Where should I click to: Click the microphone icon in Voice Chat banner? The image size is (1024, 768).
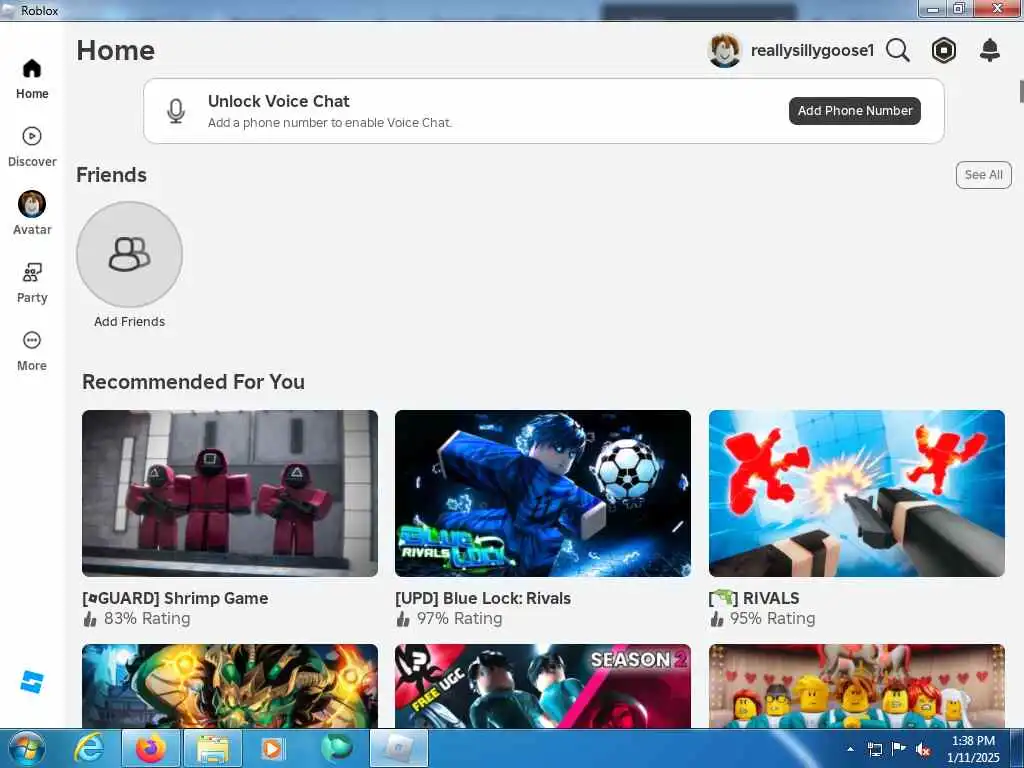[176, 111]
